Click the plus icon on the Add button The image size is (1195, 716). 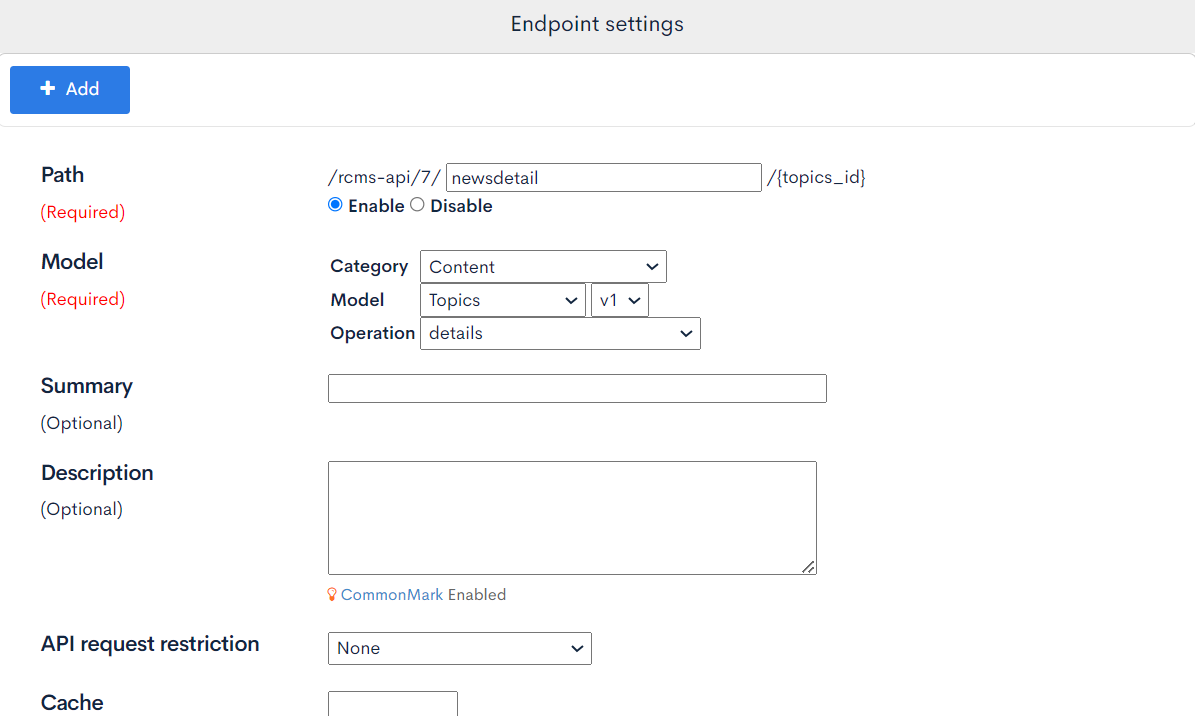click(x=46, y=89)
